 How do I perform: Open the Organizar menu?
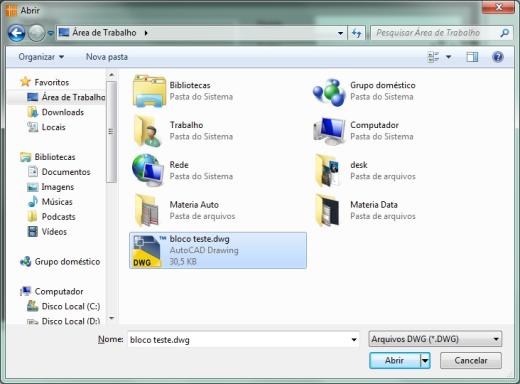pos(41,57)
